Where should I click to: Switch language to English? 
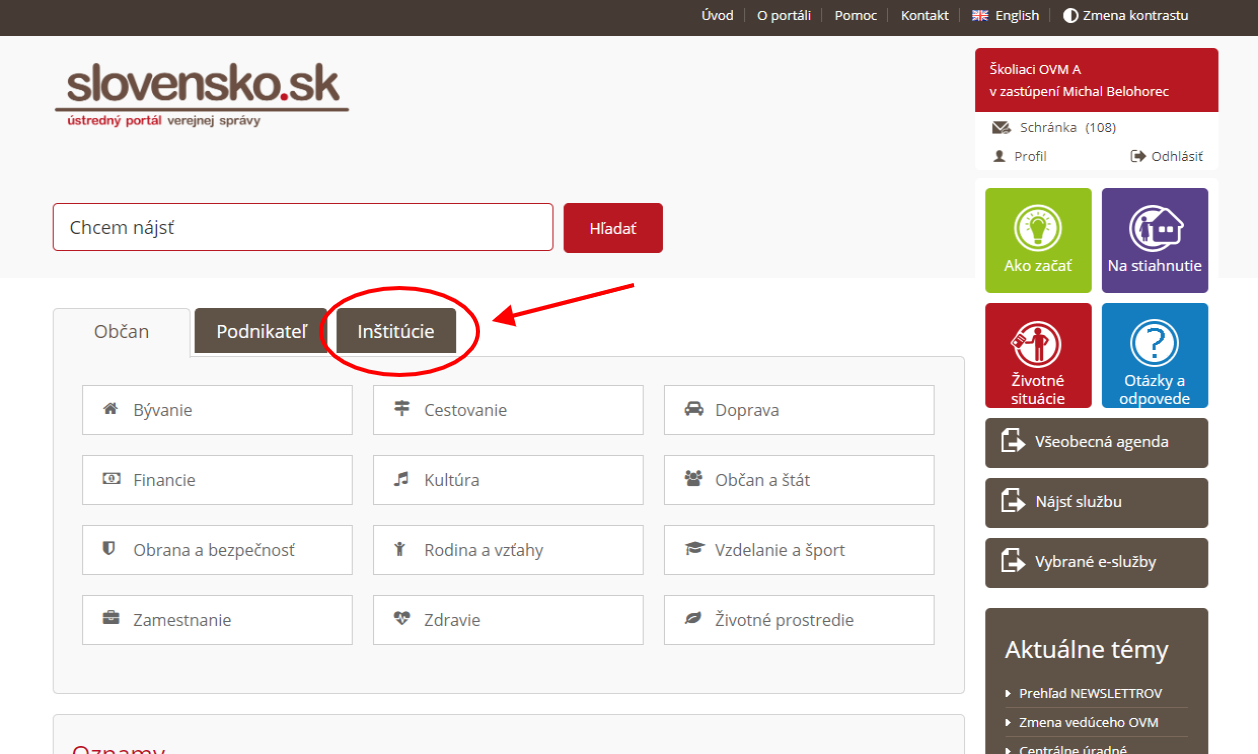coord(1017,15)
